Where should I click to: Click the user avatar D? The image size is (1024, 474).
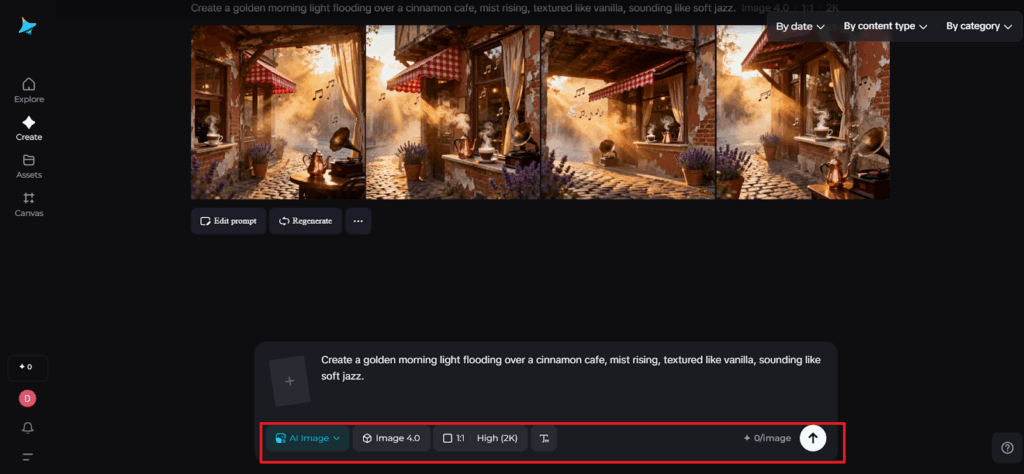[x=28, y=398]
